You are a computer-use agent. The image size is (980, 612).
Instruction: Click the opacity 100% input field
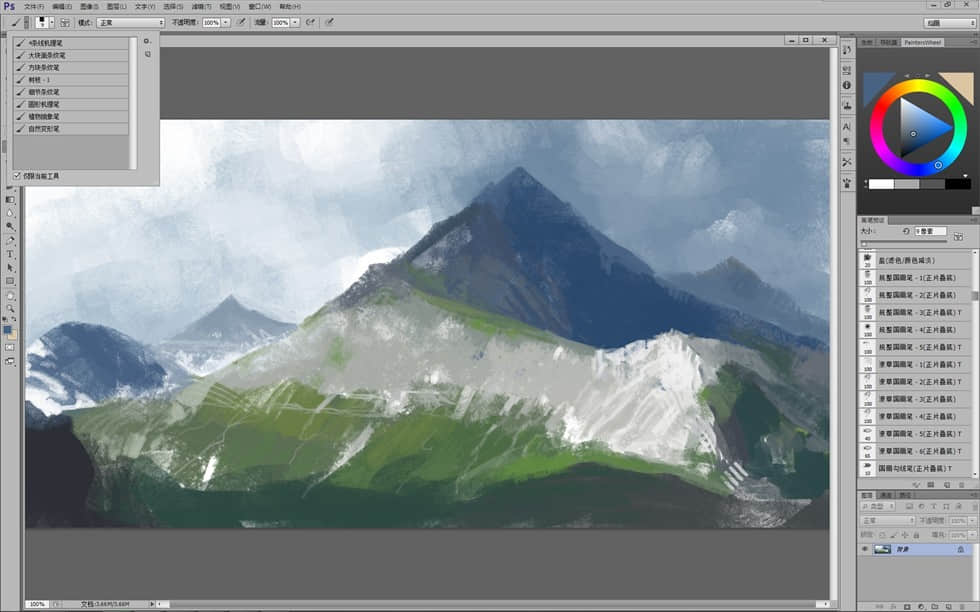pos(211,23)
